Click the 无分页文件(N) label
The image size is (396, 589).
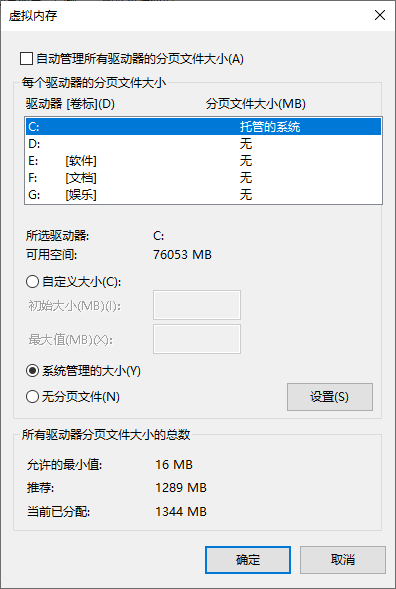tap(81, 397)
